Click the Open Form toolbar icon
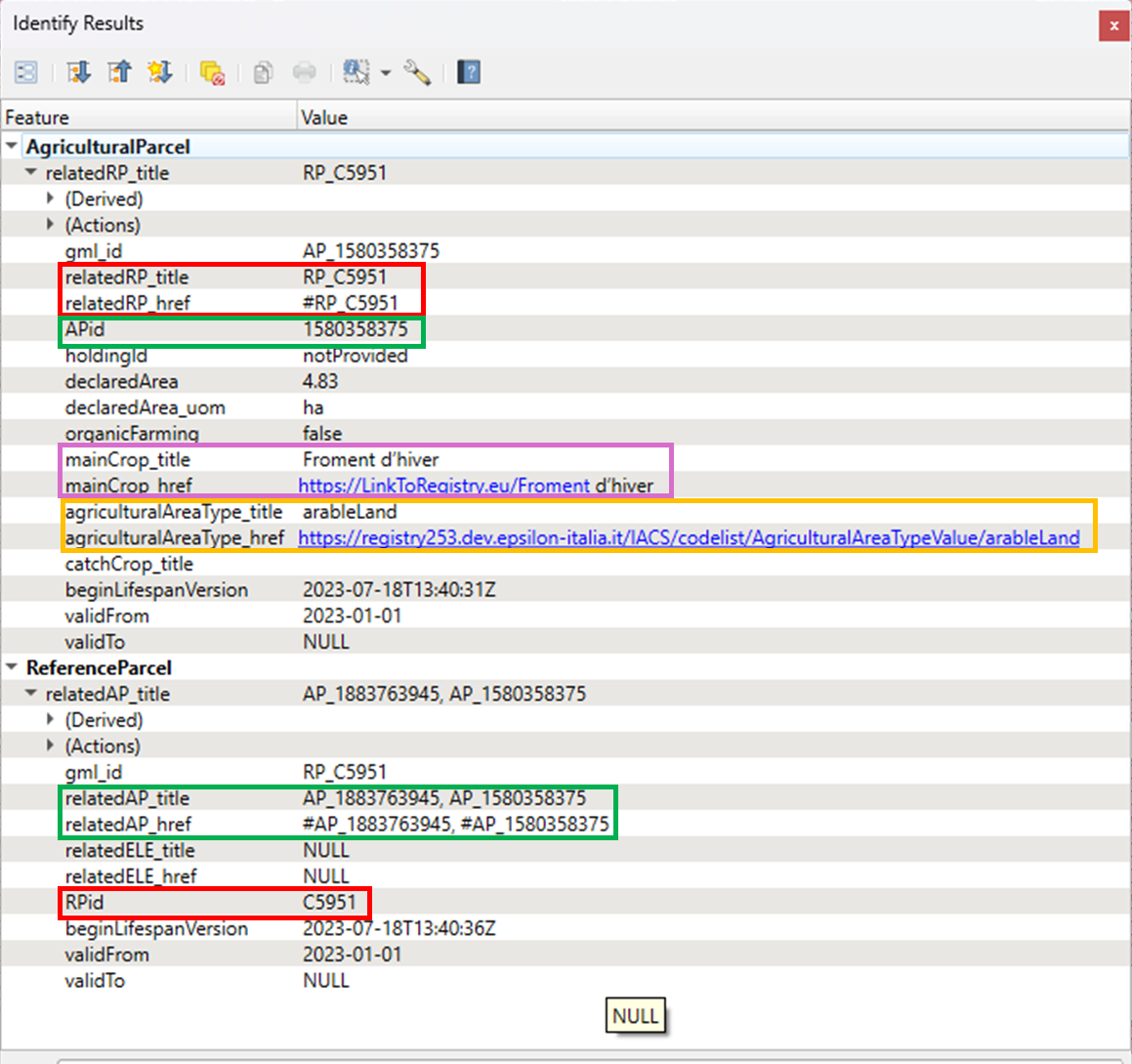 pos(26,72)
